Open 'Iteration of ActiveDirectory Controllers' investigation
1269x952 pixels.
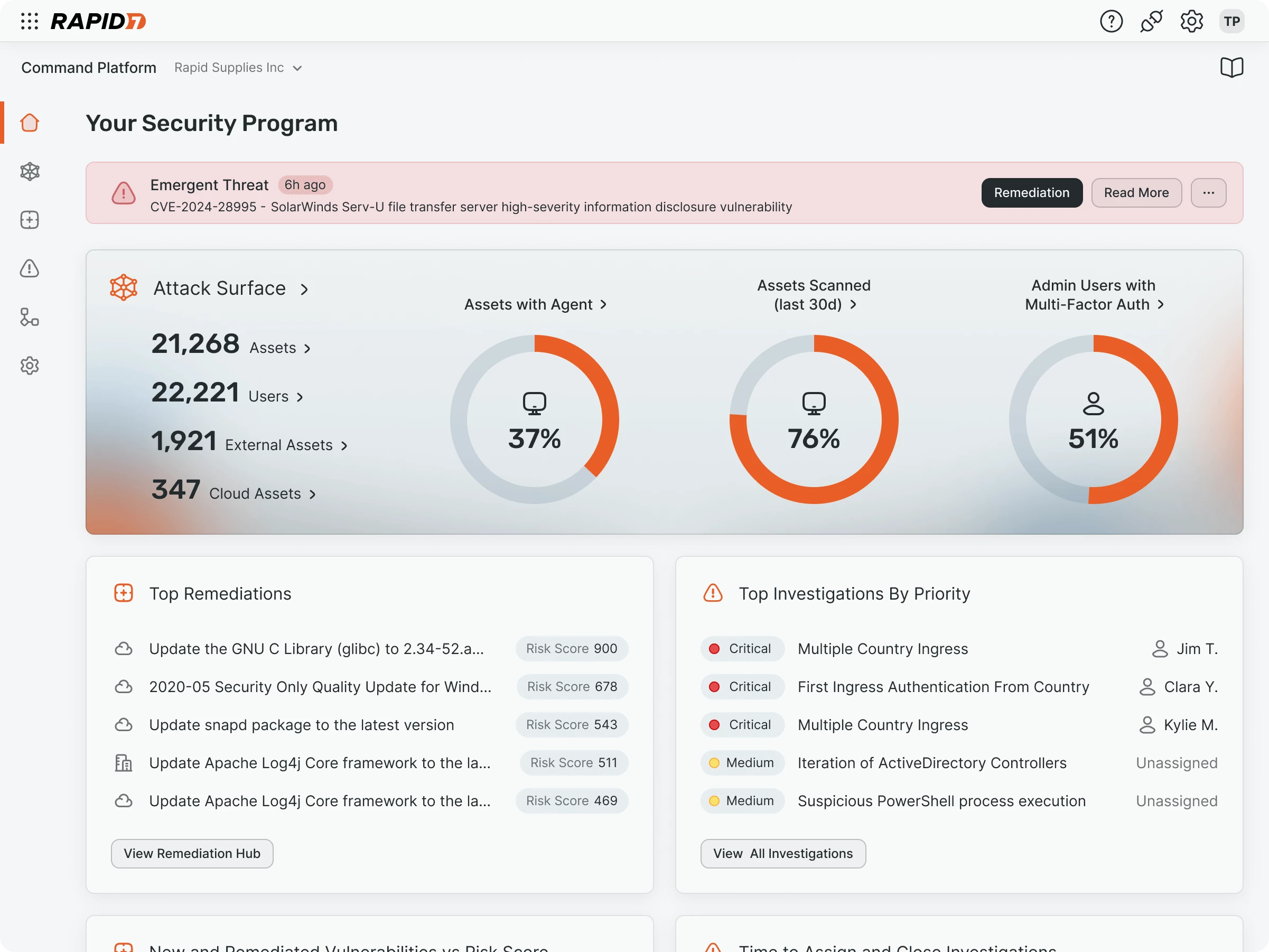931,763
